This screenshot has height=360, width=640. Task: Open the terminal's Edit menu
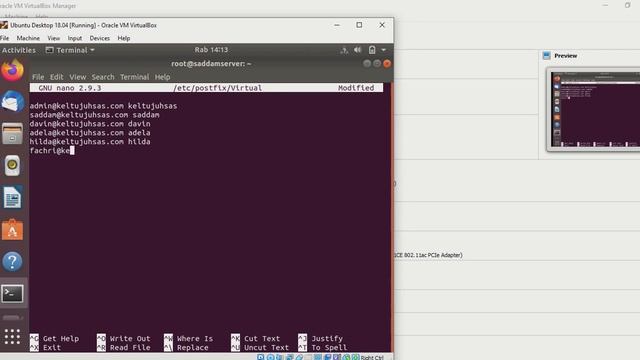(56, 77)
